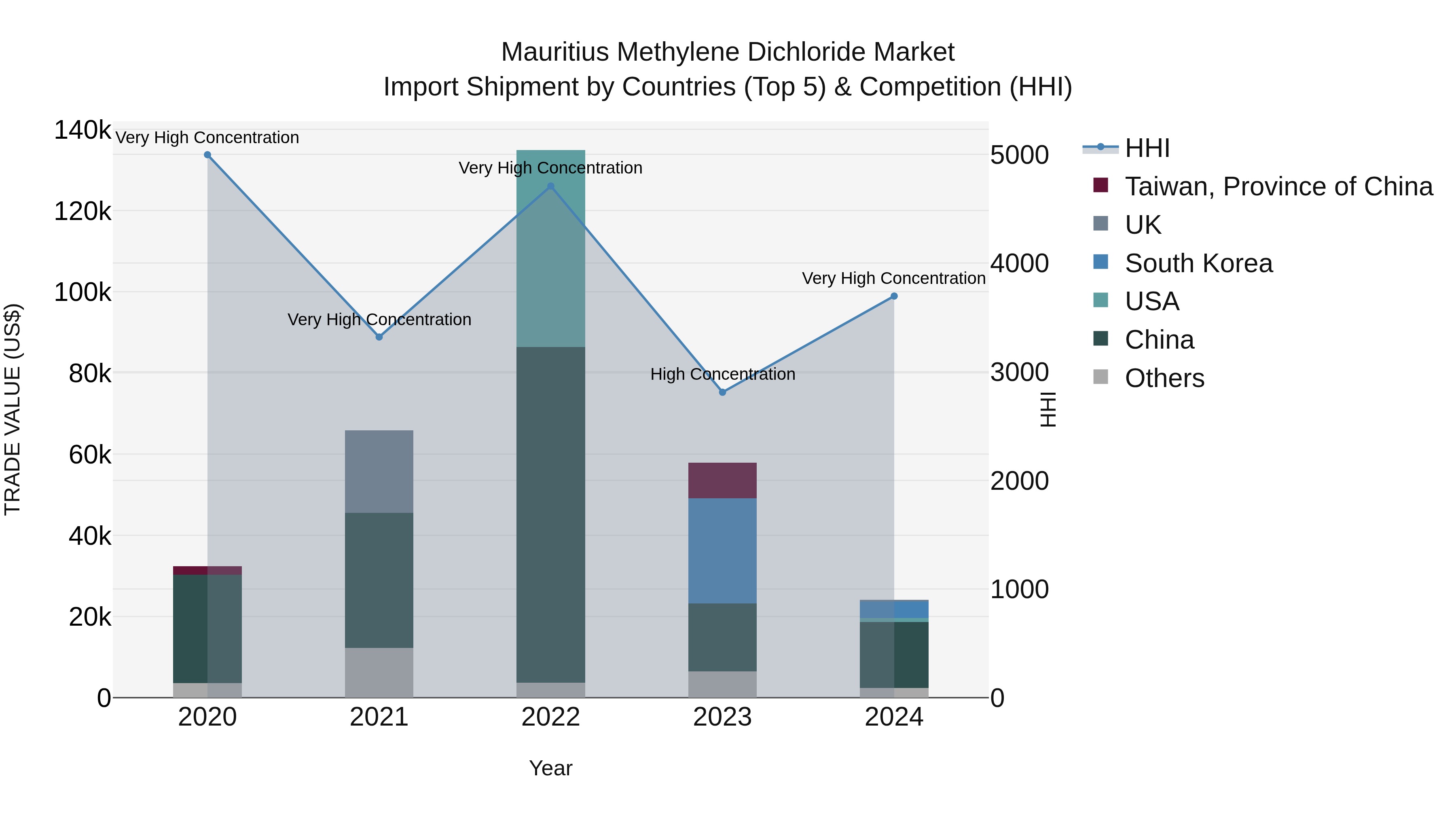Image resolution: width=1456 pixels, height=819 pixels.
Task: Select the 2020 HHI data point
Action: point(207,155)
